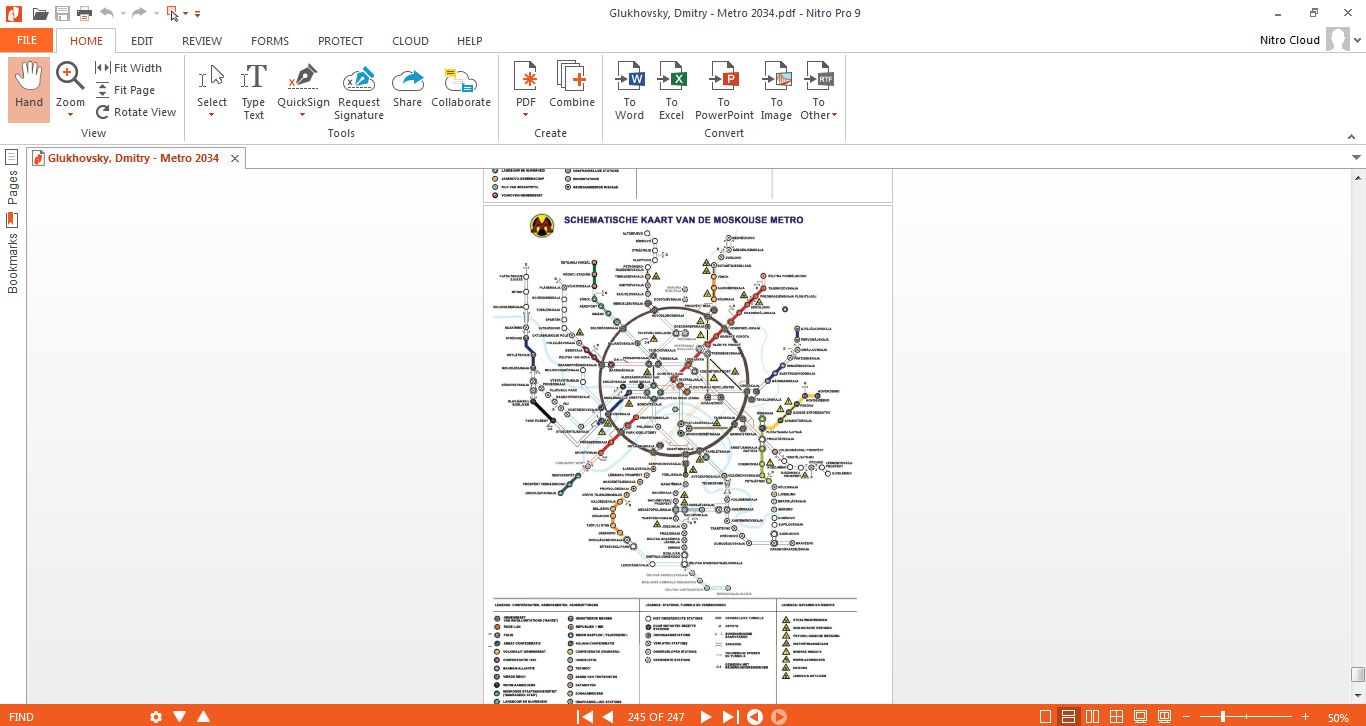This screenshot has height=726, width=1366.
Task: Save the document via Quick Access icon
Action: pyautogui.click(x=63, y=13)
